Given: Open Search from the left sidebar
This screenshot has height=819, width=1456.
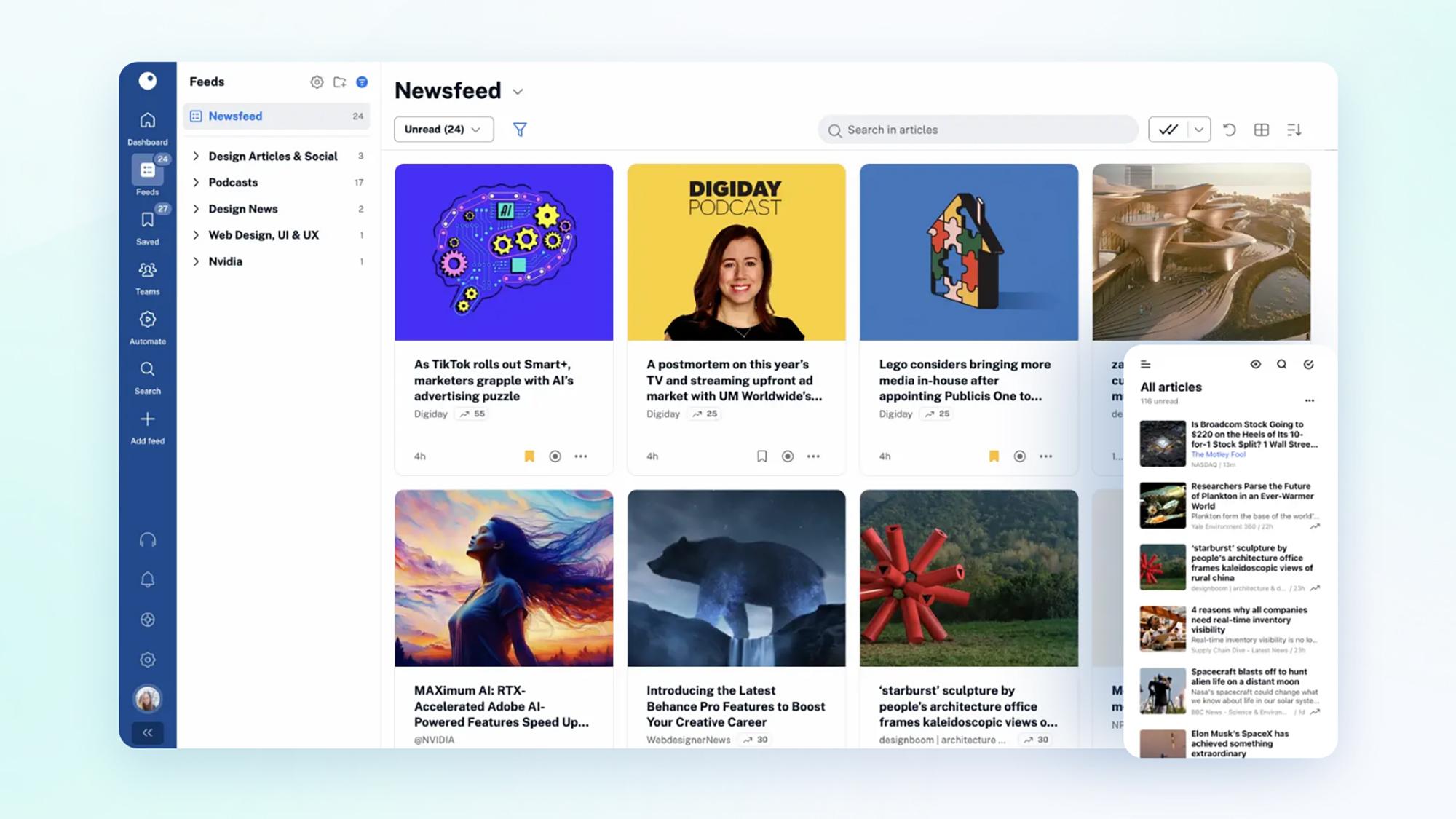Looking at the screenshot, I should (x=147, y=369).
